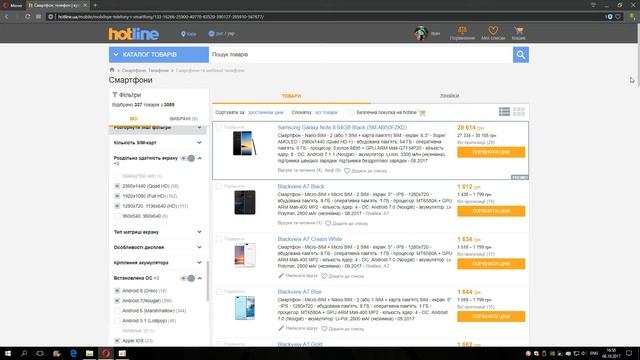Reload the page in browser toolbar
640x360 pixels.
(x=27, y=17)
